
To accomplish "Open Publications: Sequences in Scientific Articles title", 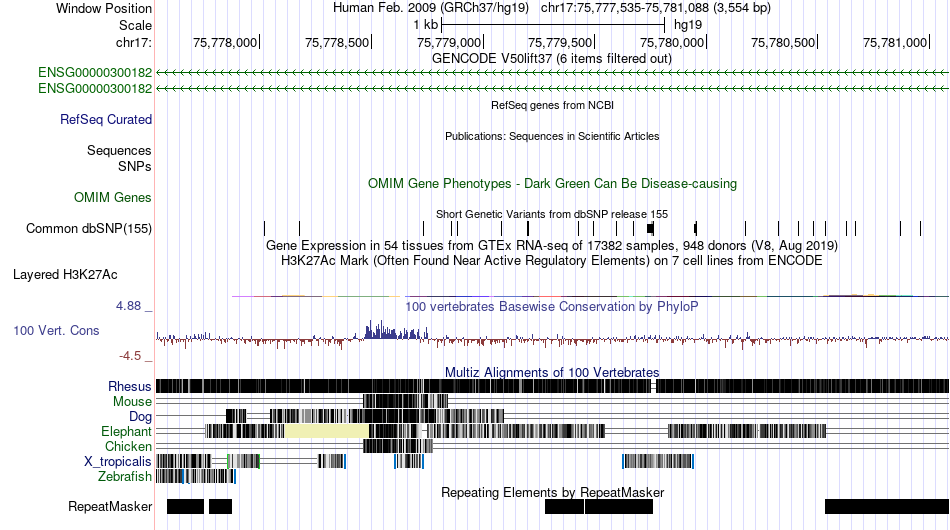I will [552, 136].
